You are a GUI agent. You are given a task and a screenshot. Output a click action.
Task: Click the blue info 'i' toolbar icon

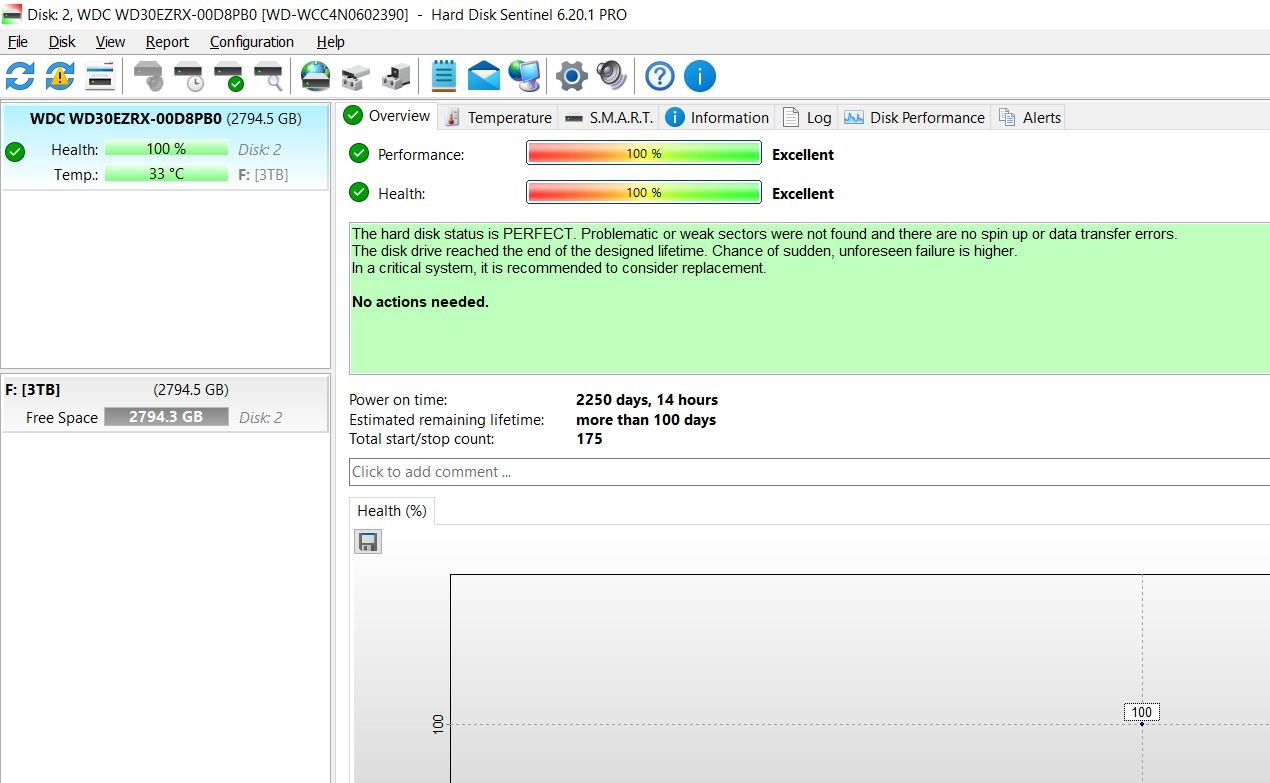click(700, 76)
